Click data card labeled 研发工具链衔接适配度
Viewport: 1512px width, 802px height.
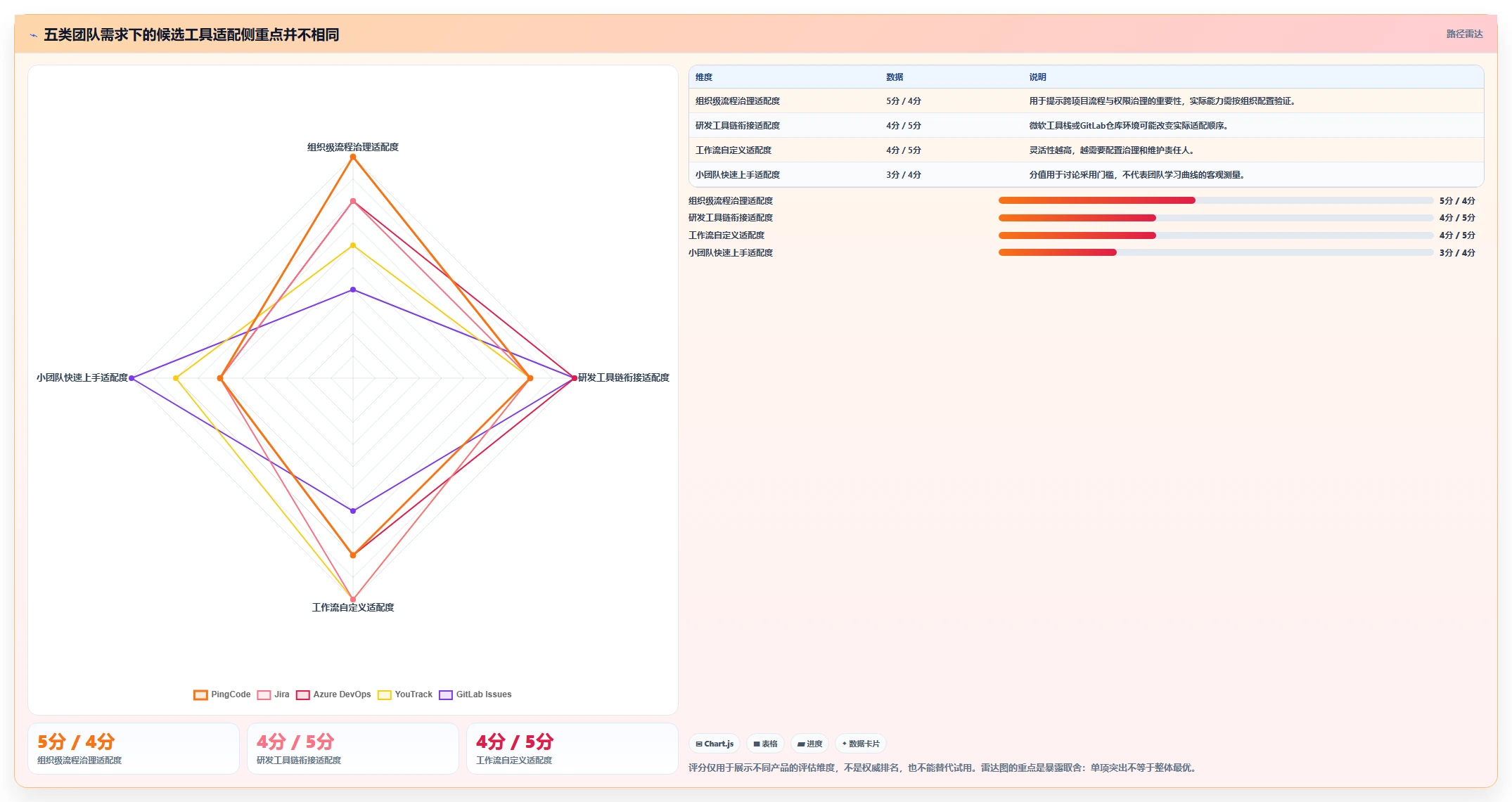[x=353, y=749]
